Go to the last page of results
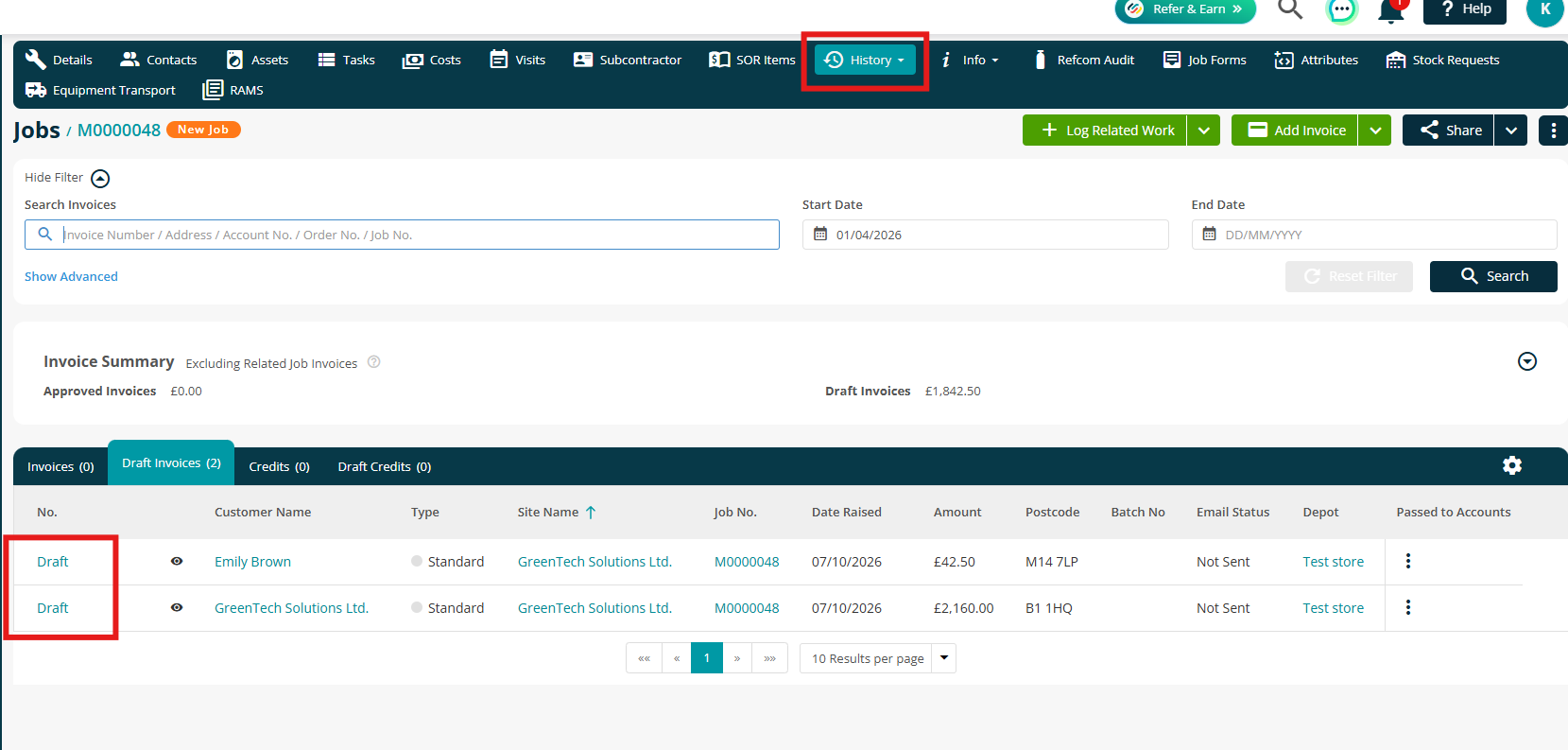 pos(770,658)
